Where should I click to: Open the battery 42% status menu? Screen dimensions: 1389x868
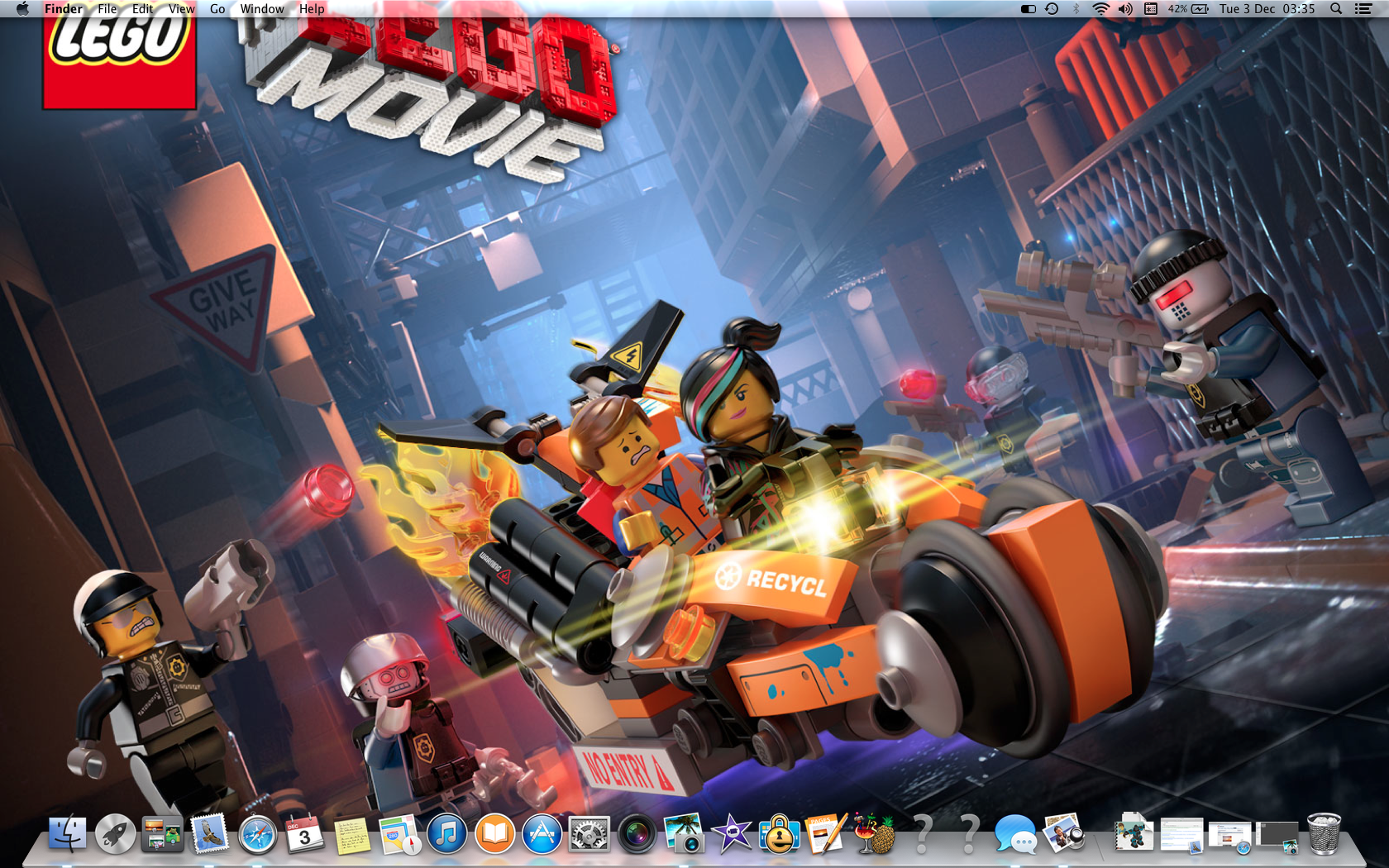[1188, 9]
